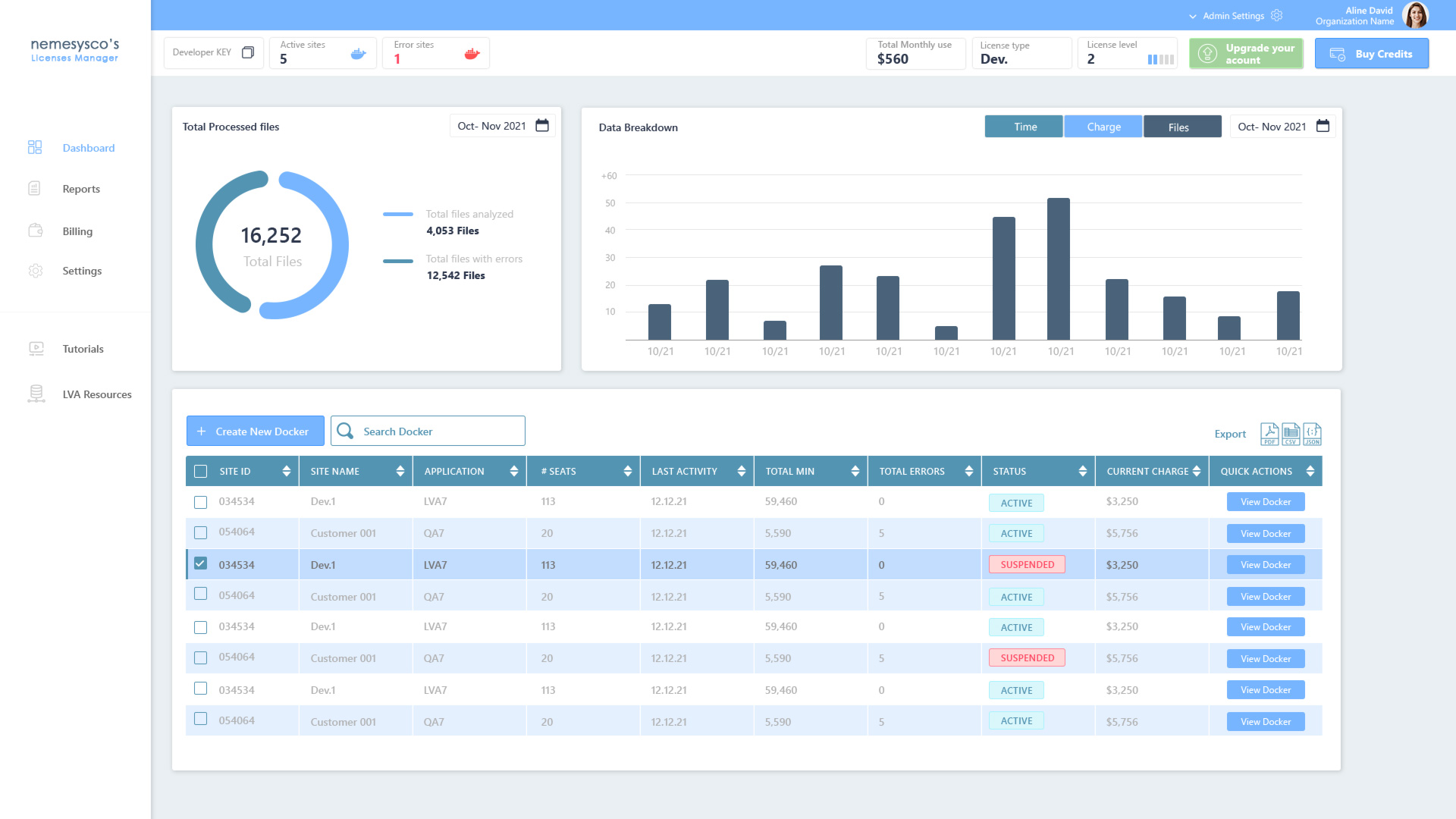This screenshot has height=819, width=1456.
Task: Check the first row's Site ID checkbox
Action: tap(200, 502)
